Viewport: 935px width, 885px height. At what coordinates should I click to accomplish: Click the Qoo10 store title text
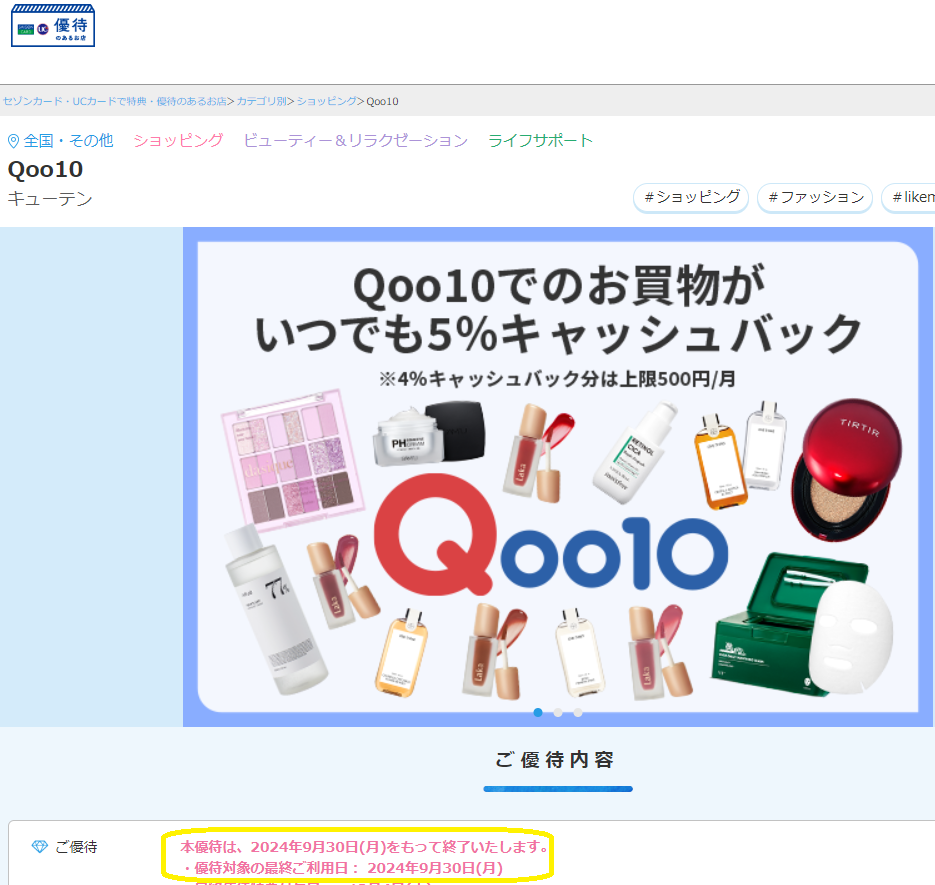click(x=45, y=169)
